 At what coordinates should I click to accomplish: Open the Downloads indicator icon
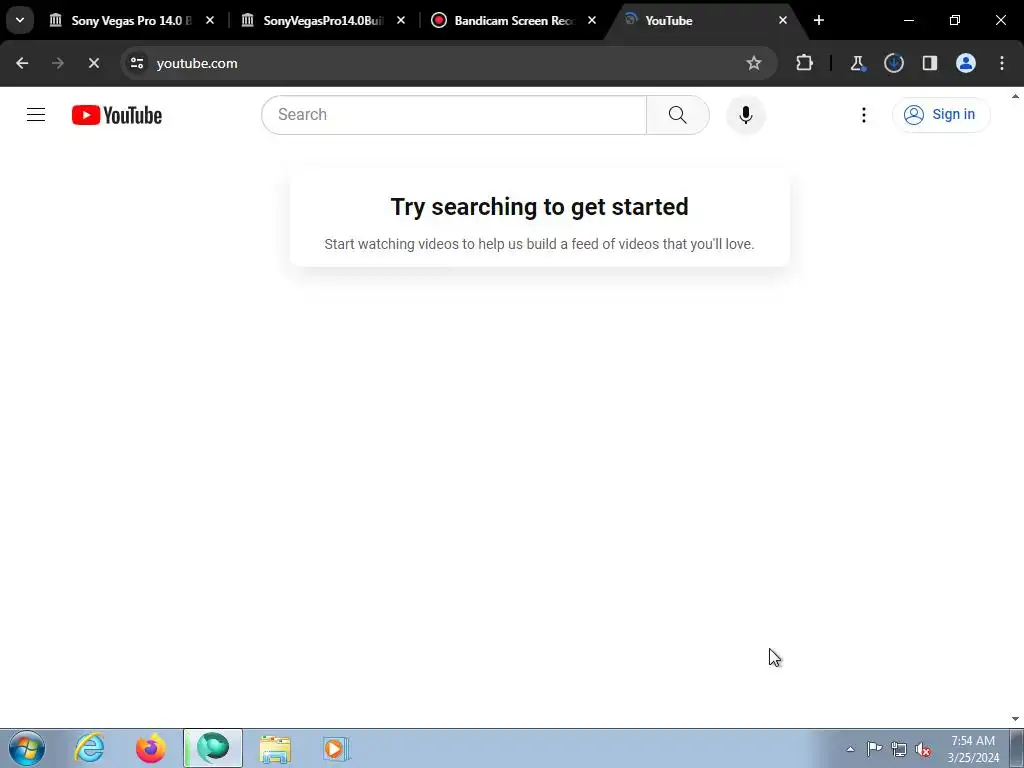(x=893, y=63)
